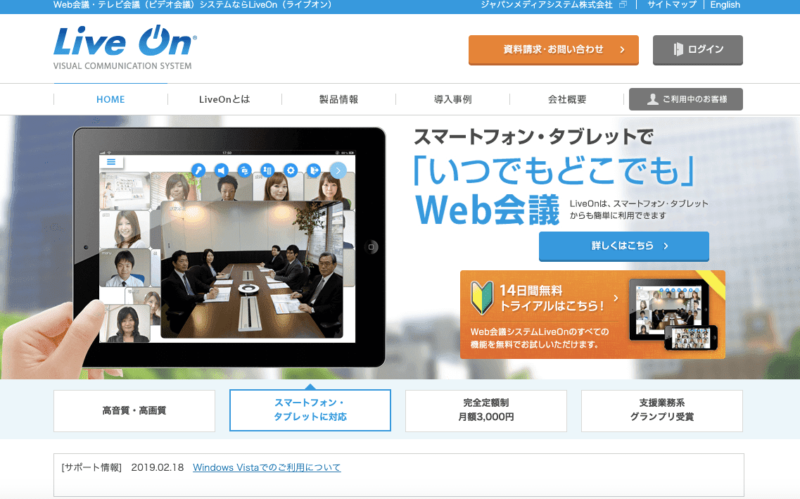Screen dimensions: 800x499
Task: Click the chevron on the trial banner
Action: coord(616,298)
